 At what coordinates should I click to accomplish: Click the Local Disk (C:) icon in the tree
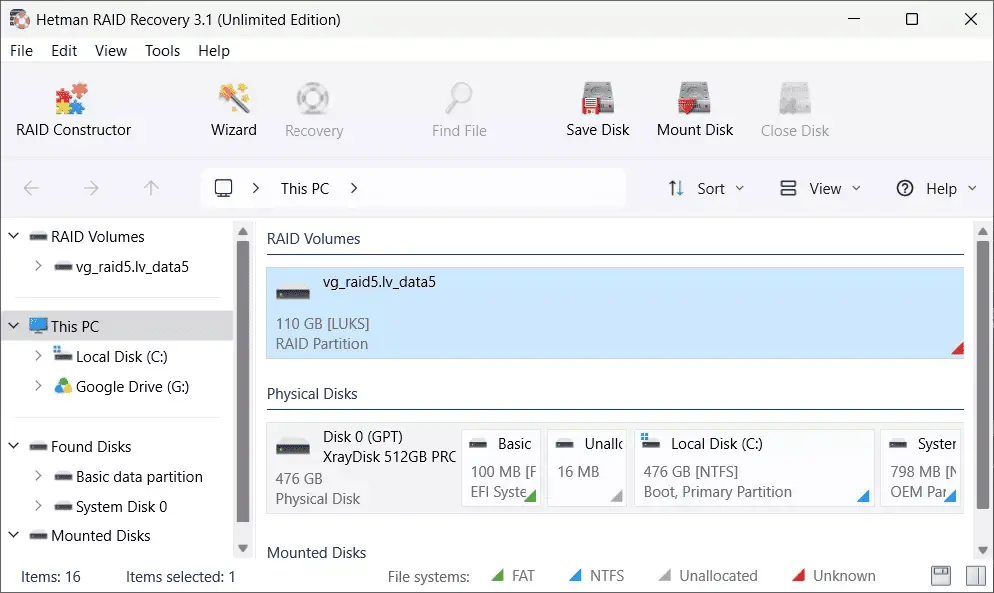click(x=62, y=354)
